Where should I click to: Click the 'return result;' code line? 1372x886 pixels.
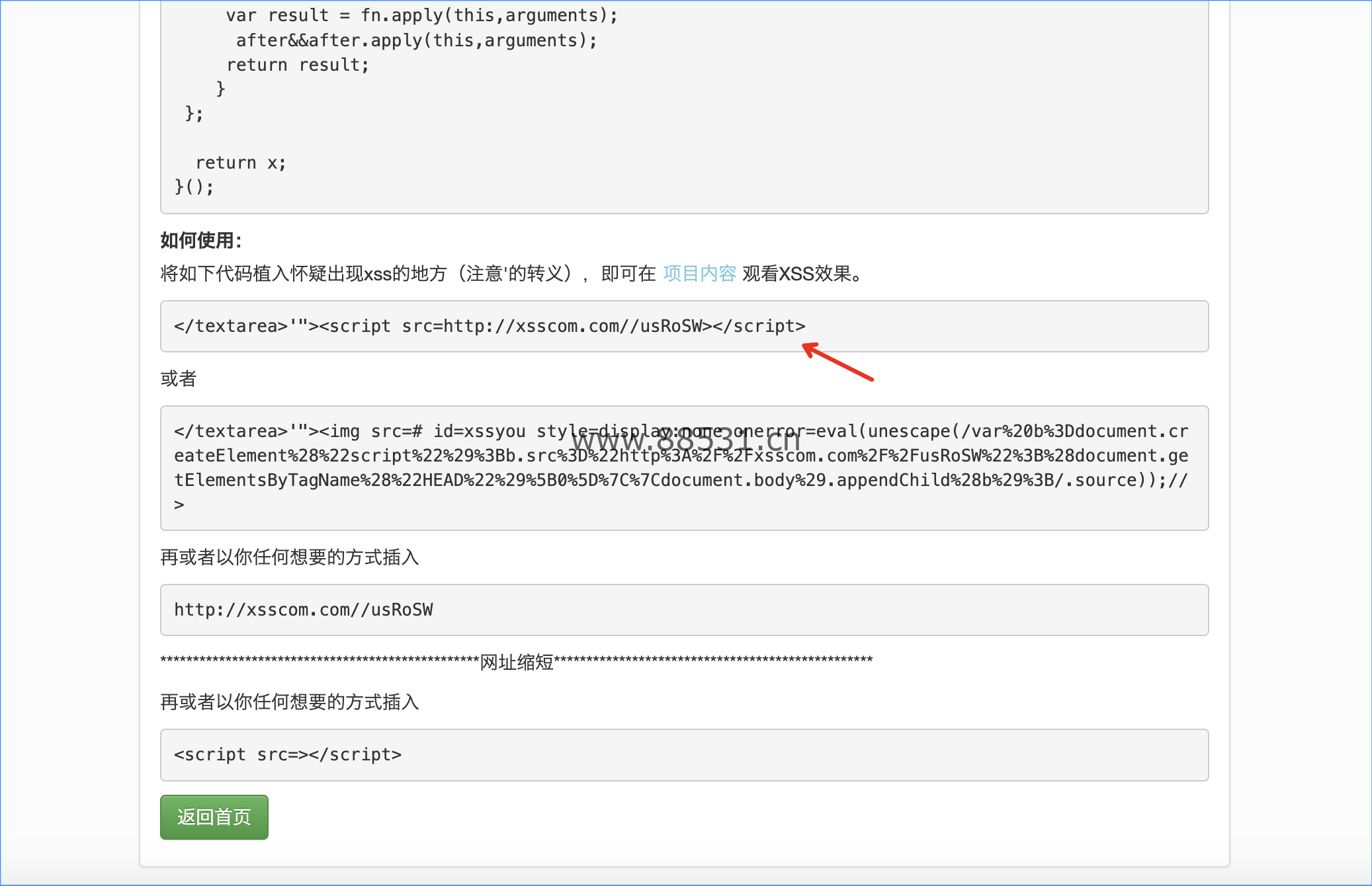click(x=298, y=65)
